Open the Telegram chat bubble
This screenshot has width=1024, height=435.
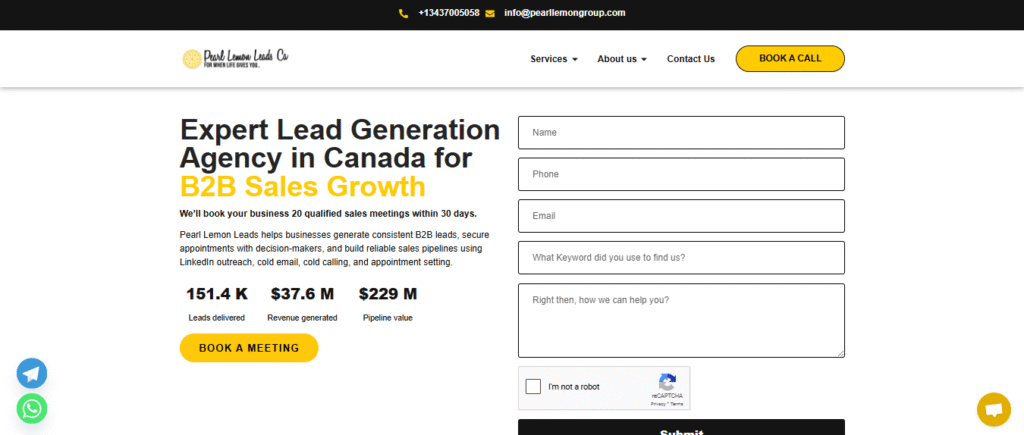point(32,374)
